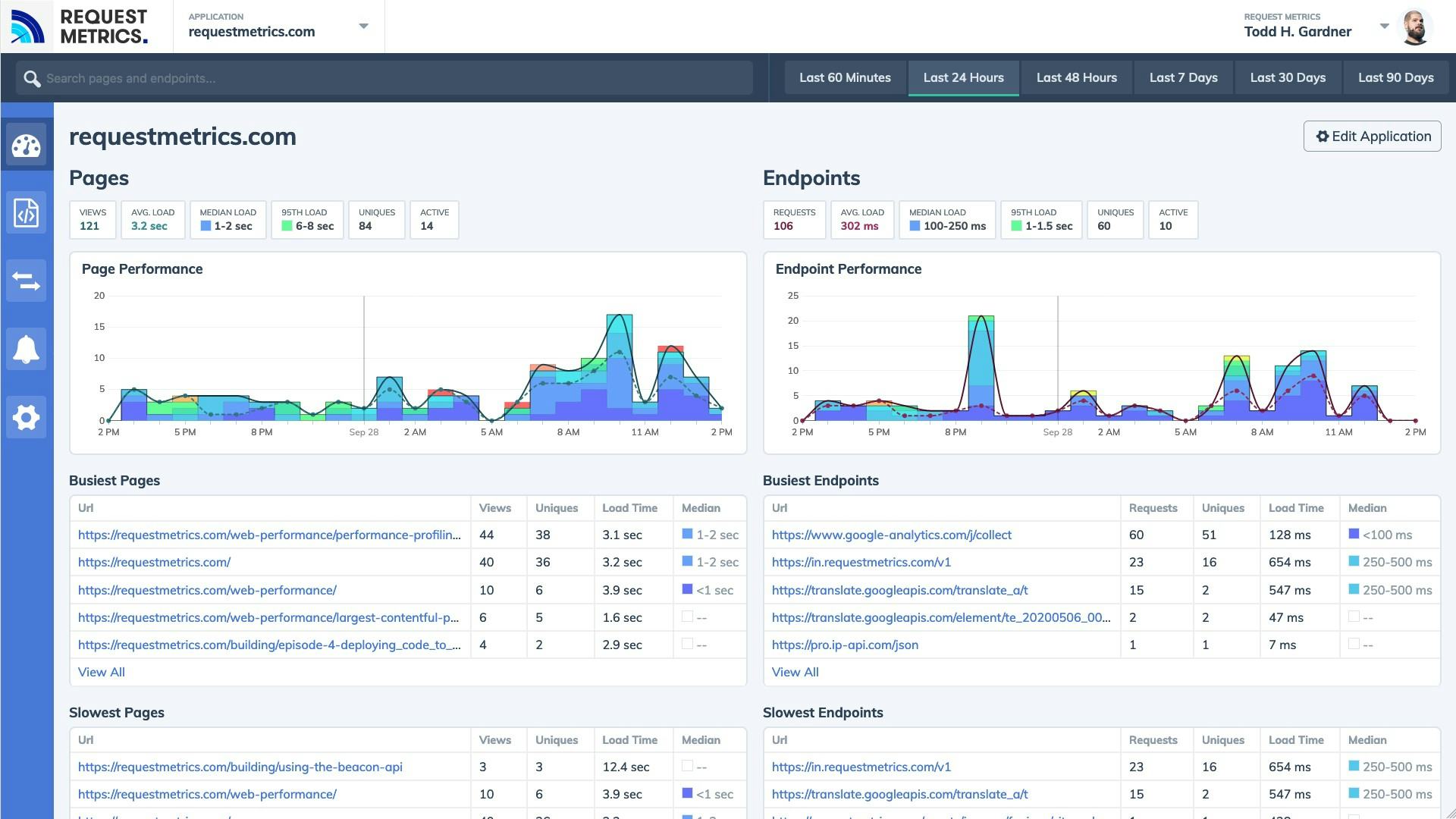The image size is (1456, 819).
Task: Click the Edit Application button
Action: pyautogui.click(x=1373, y=136)
